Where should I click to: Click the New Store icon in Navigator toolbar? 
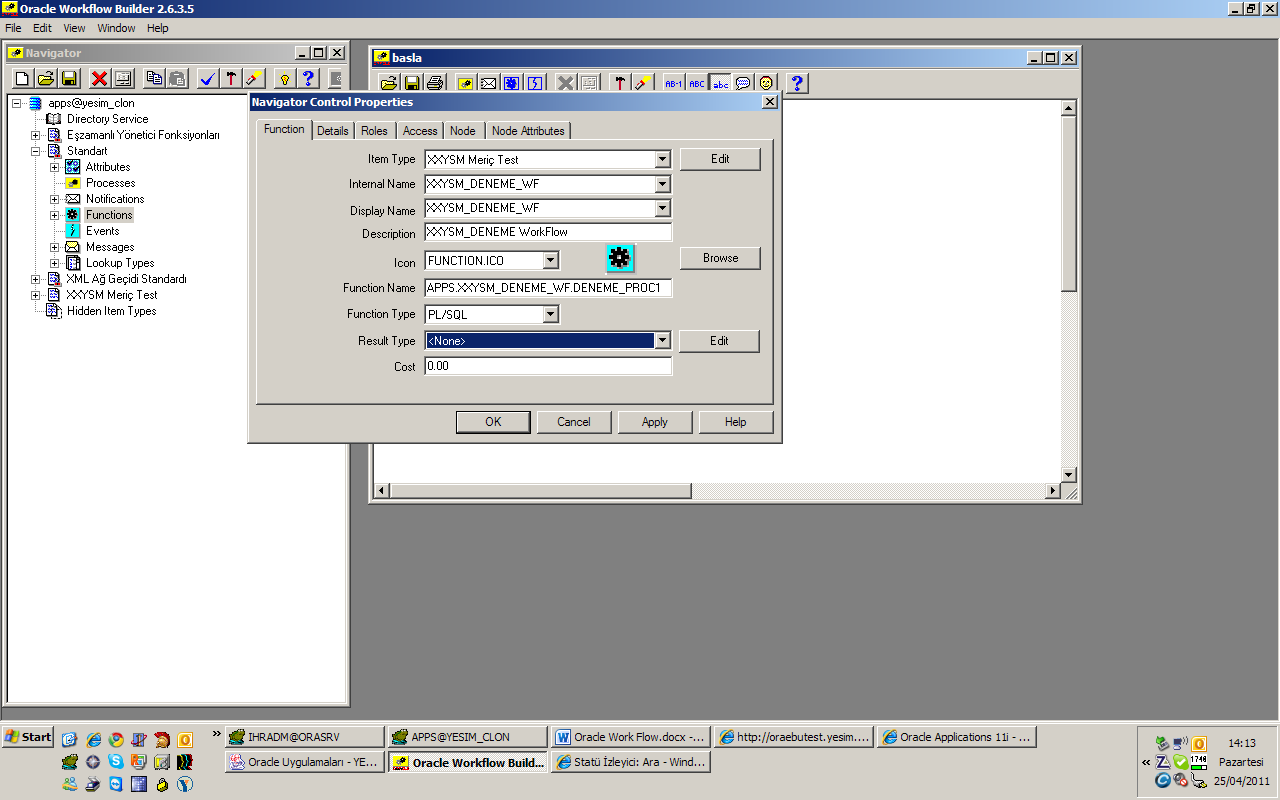[22, 78]
